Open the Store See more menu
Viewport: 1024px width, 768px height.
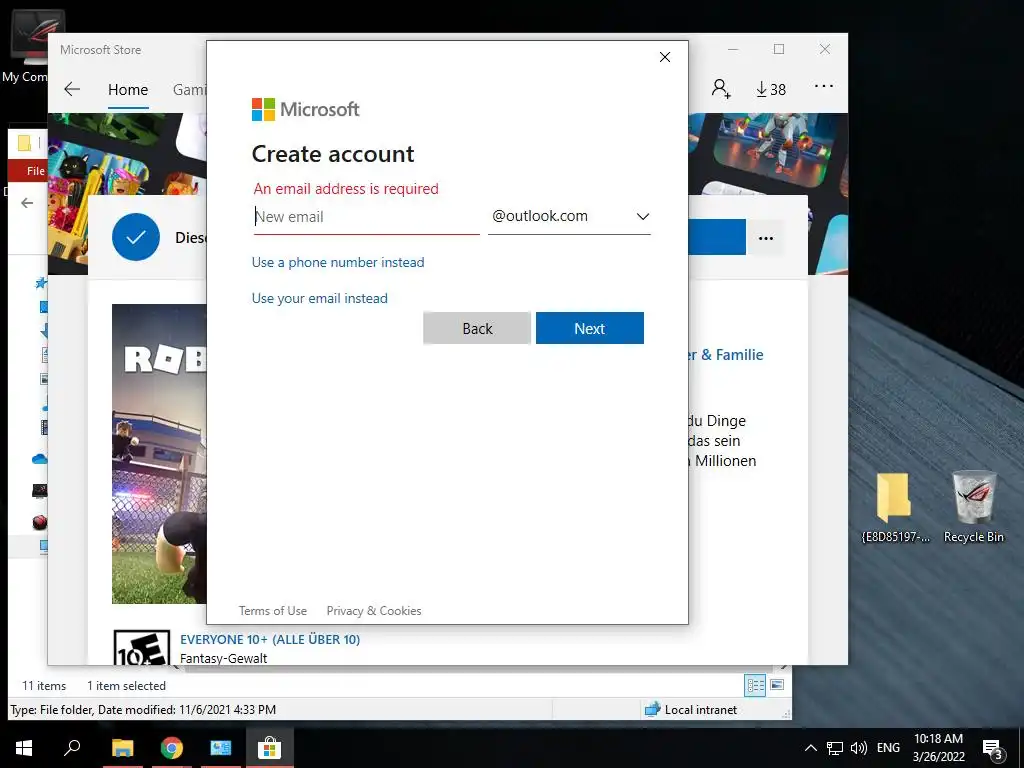824,86
